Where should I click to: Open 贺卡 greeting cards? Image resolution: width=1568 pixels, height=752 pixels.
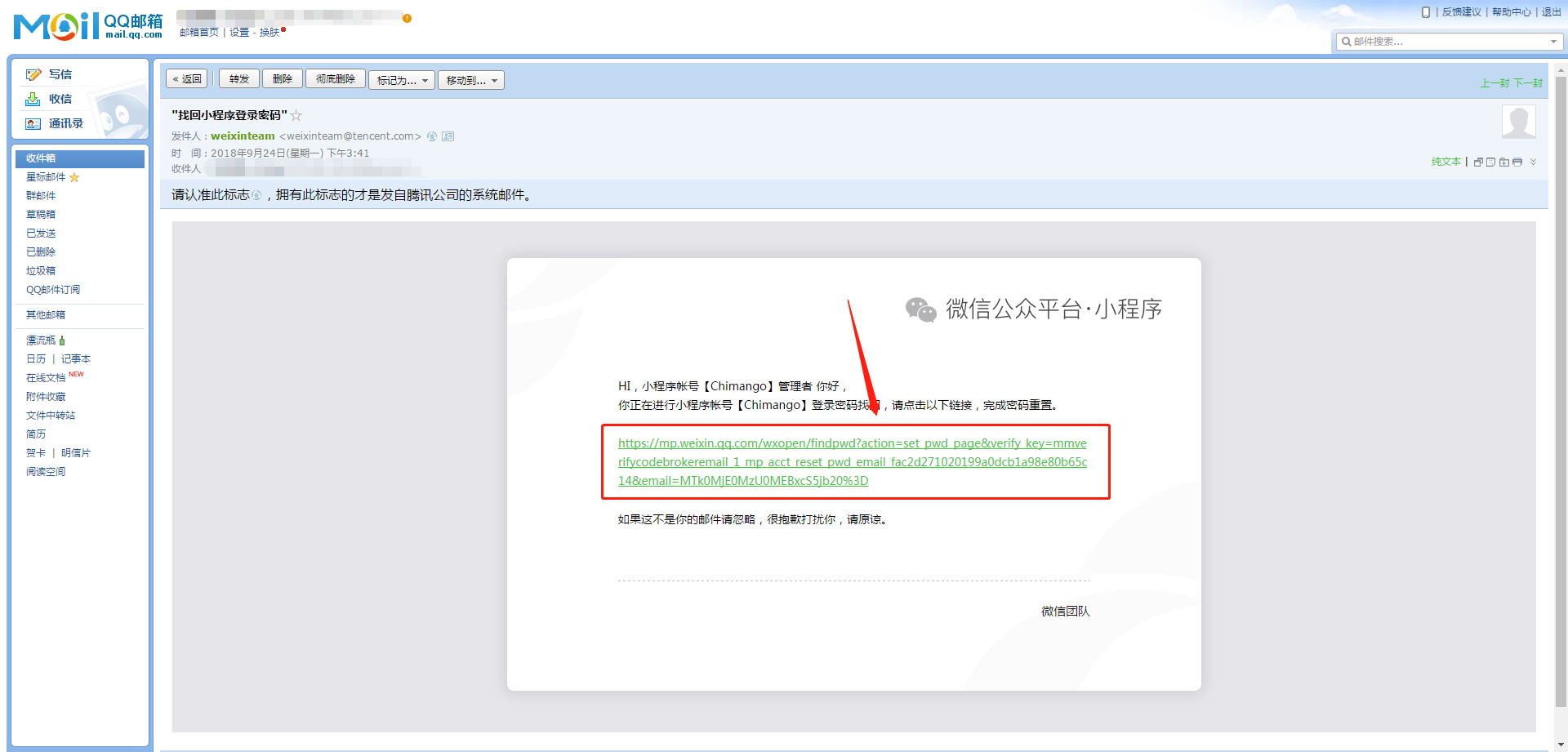pos(36,453)
